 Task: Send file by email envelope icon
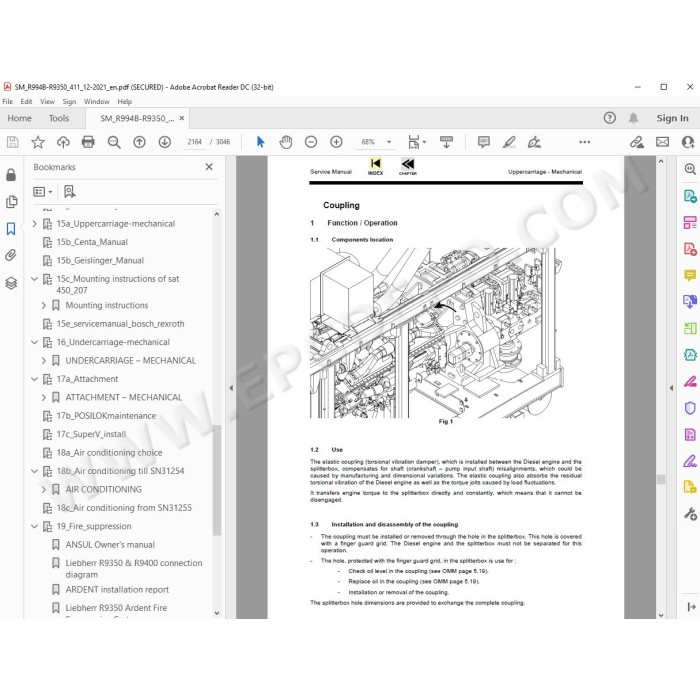point(662,142)
